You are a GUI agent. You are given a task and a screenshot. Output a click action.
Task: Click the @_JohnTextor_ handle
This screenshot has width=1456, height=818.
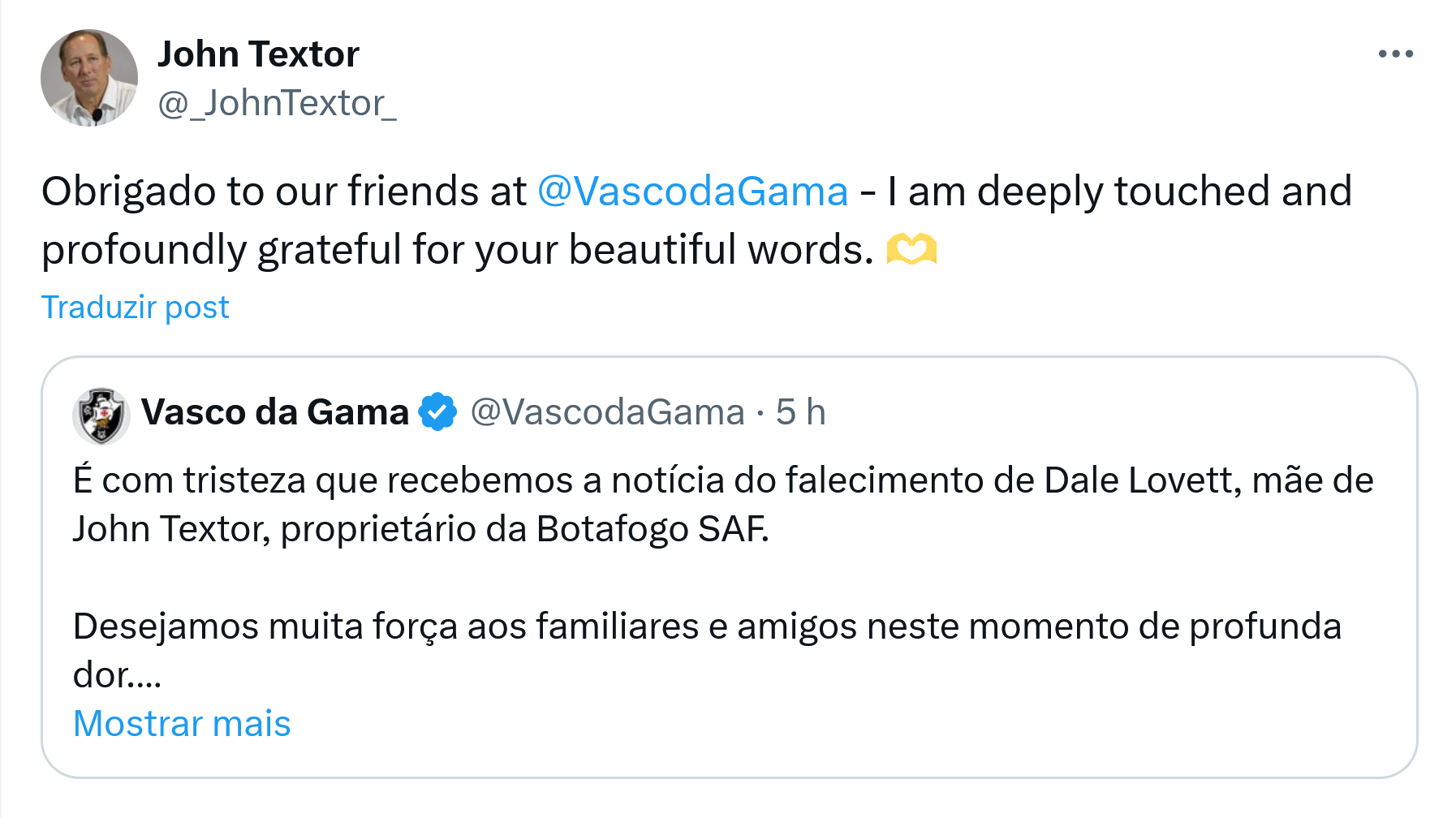click(x=277, y=104)
